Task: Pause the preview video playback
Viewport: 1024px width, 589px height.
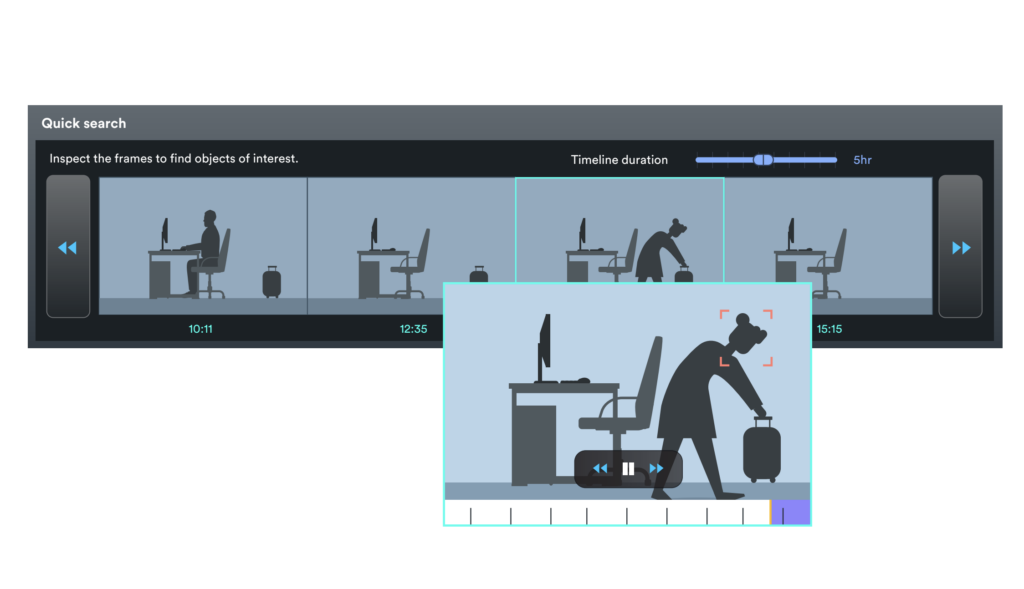Action: point(628,468)
